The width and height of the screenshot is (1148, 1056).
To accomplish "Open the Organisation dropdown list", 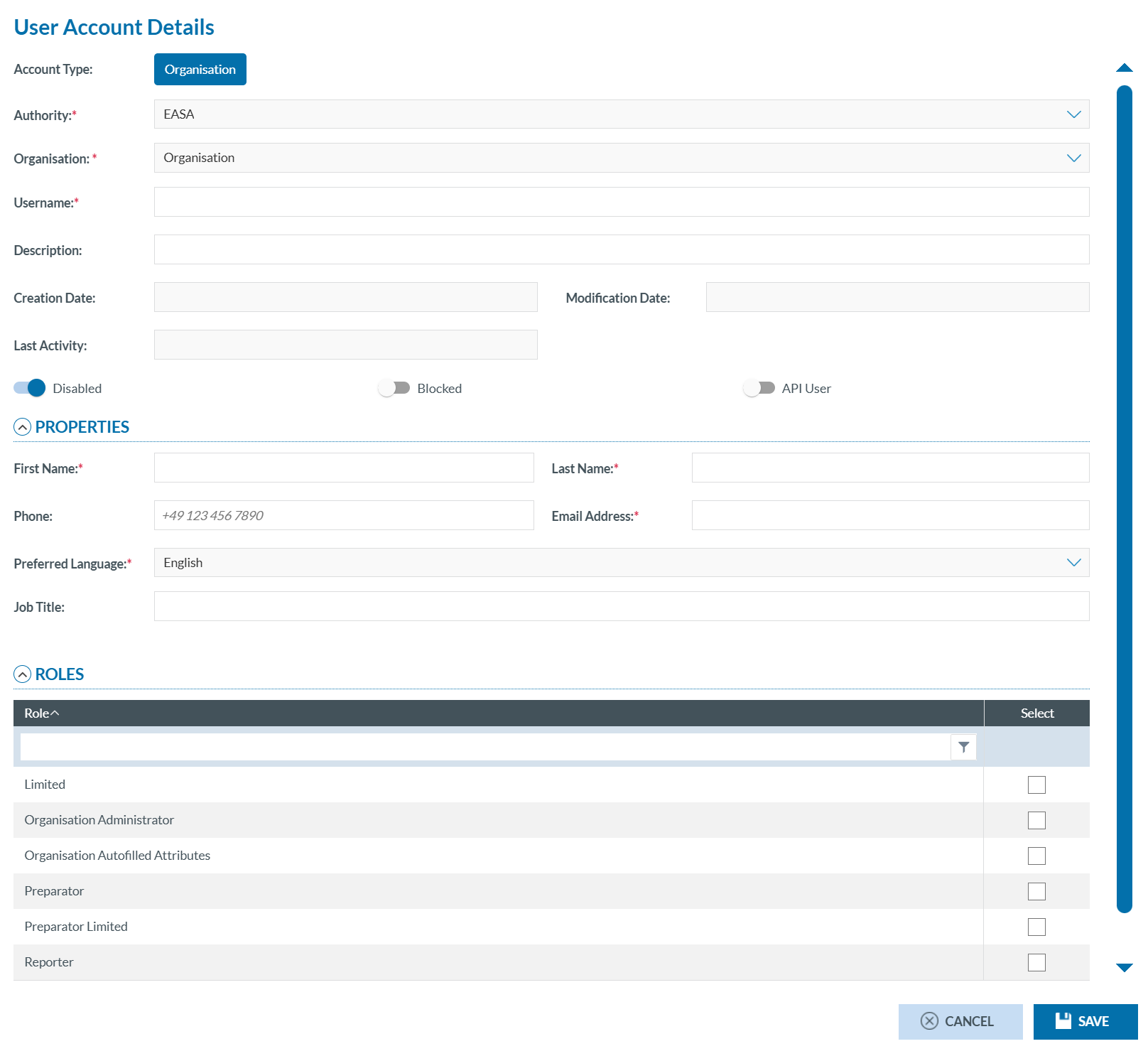I will (621, 158).
